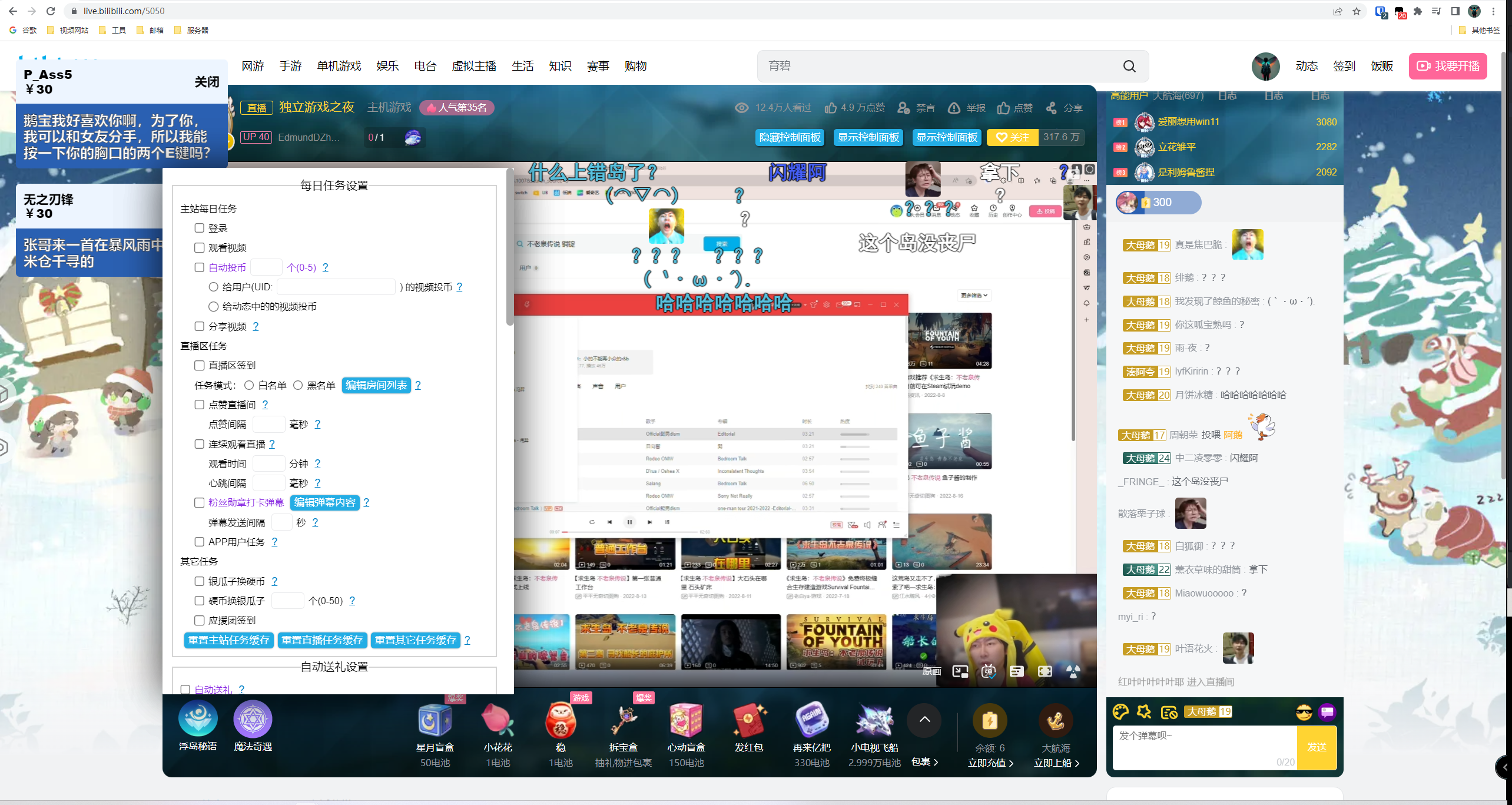Click the search magnifier icon
This screenshot has width=1512, height=805.
pyautogui.click(x=1129, y=66)
